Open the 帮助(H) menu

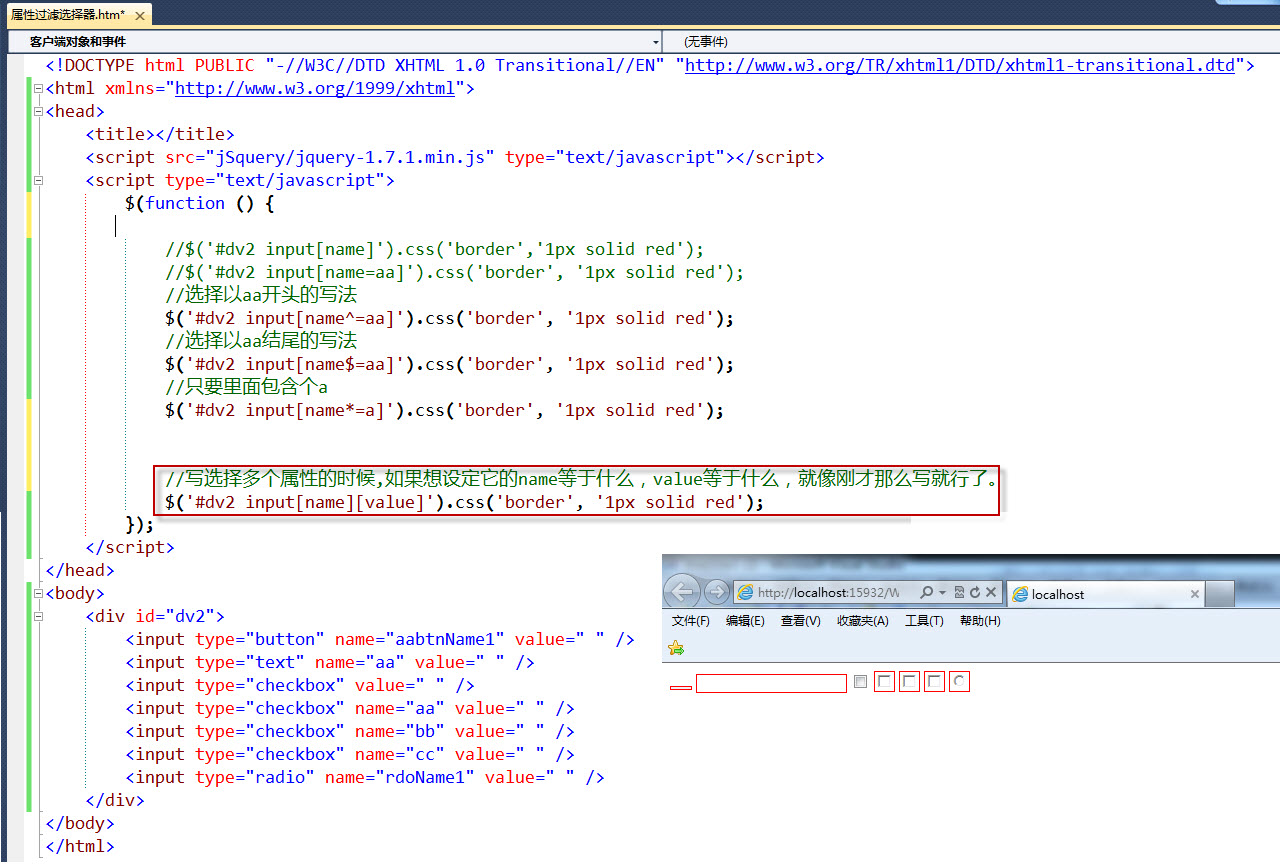[x=980, y=621]
